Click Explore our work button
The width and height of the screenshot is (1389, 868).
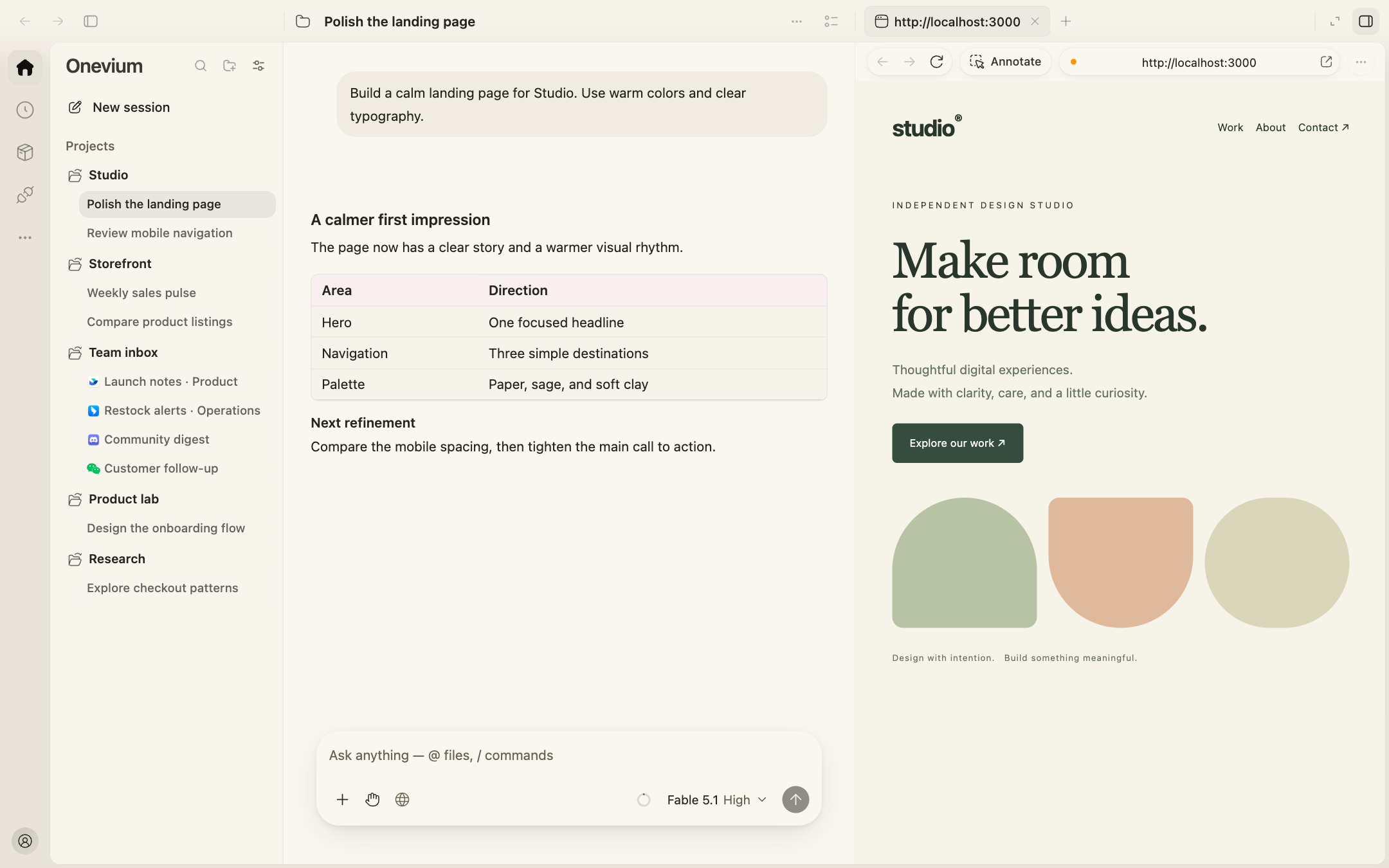click(x=958, y=443)
